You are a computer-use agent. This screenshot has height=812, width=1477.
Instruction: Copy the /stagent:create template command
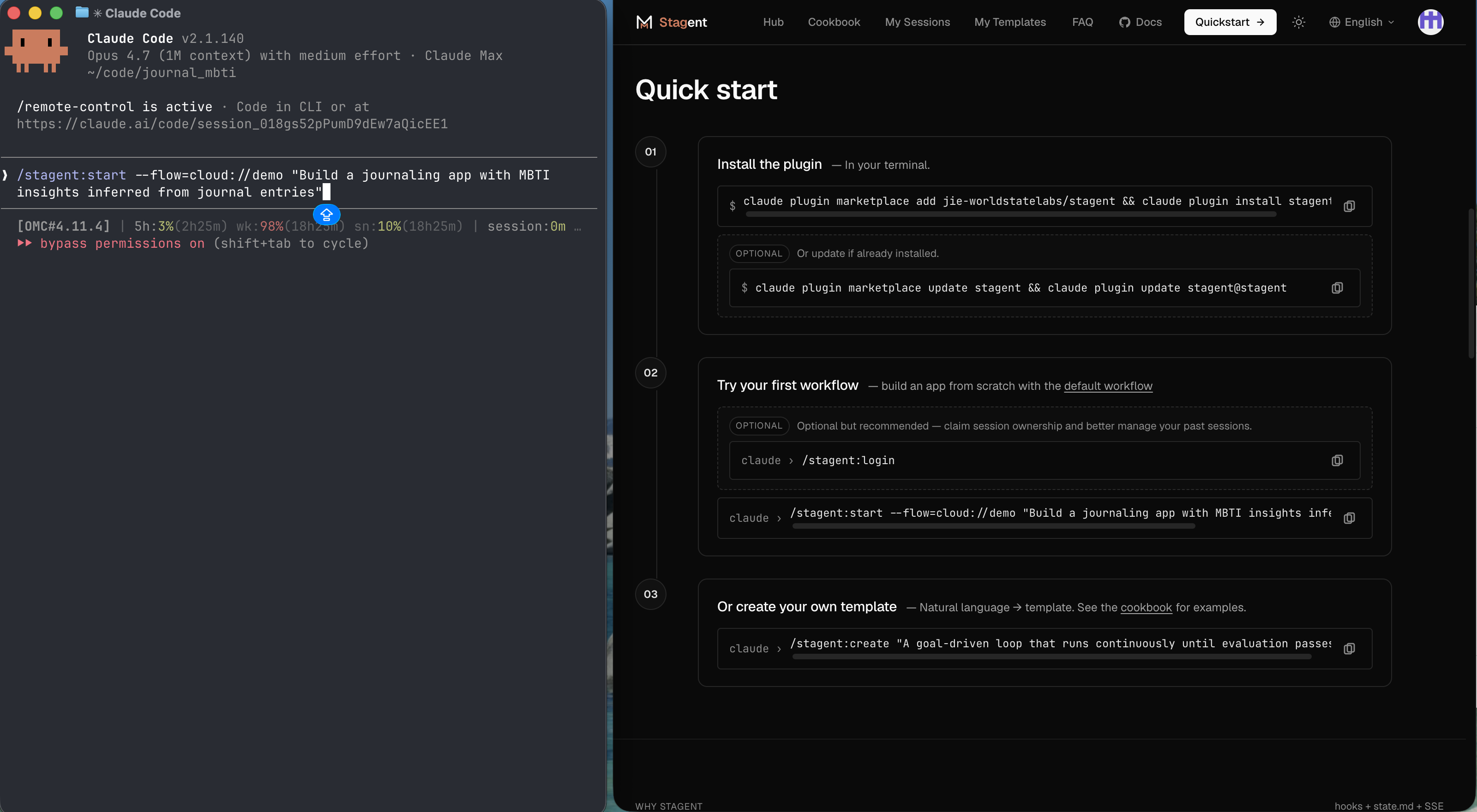pyautogui.click(x=1349, y=649)
